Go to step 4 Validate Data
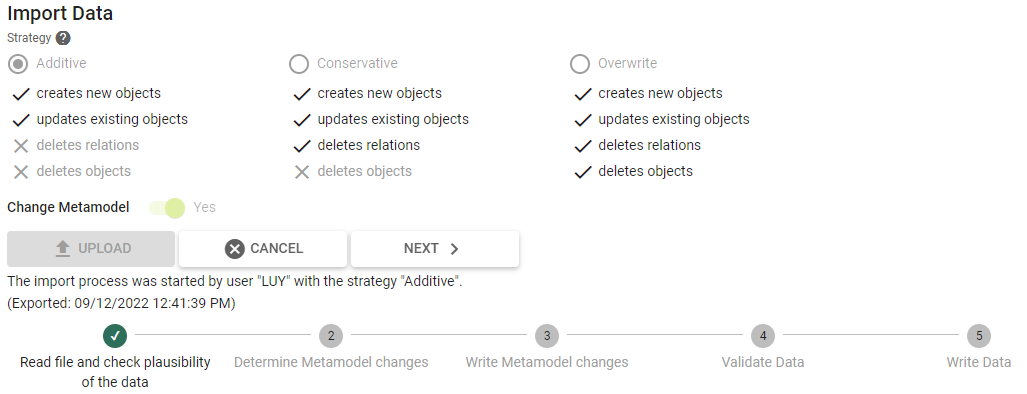1027x394 pixels. coord(763,336)
